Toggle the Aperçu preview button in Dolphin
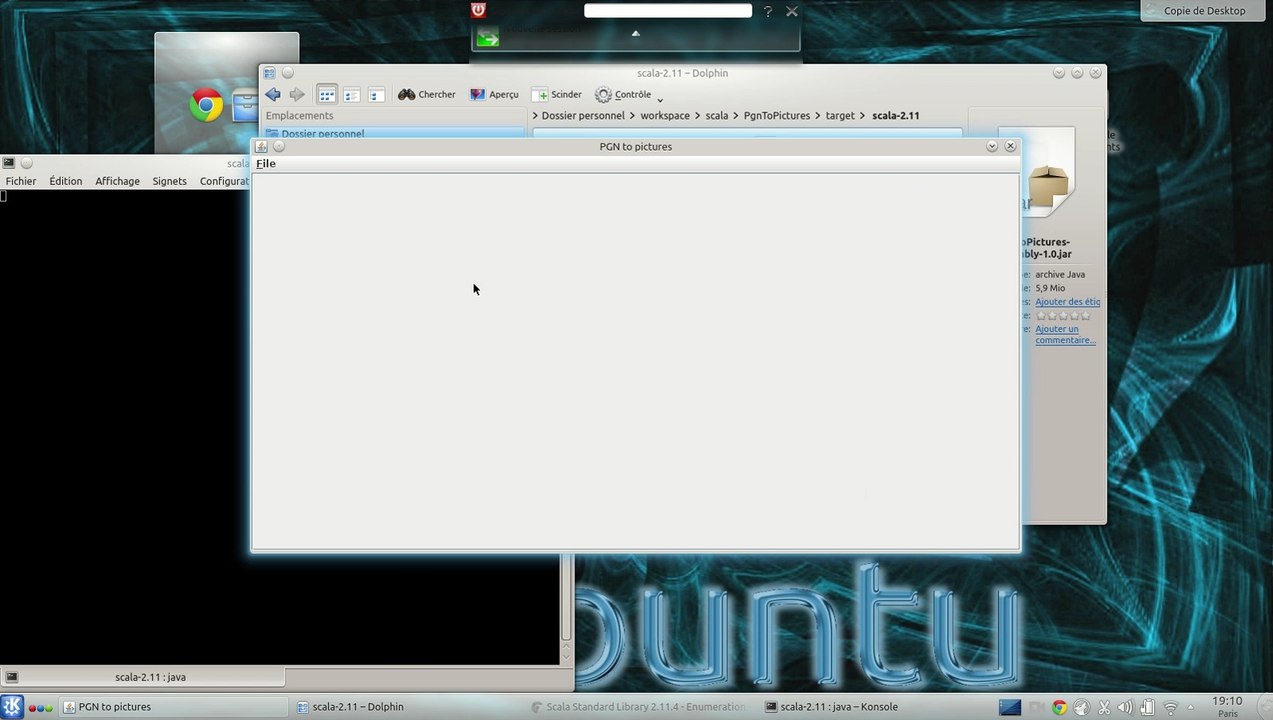1273x720 pixels. [x=494, y=95]
